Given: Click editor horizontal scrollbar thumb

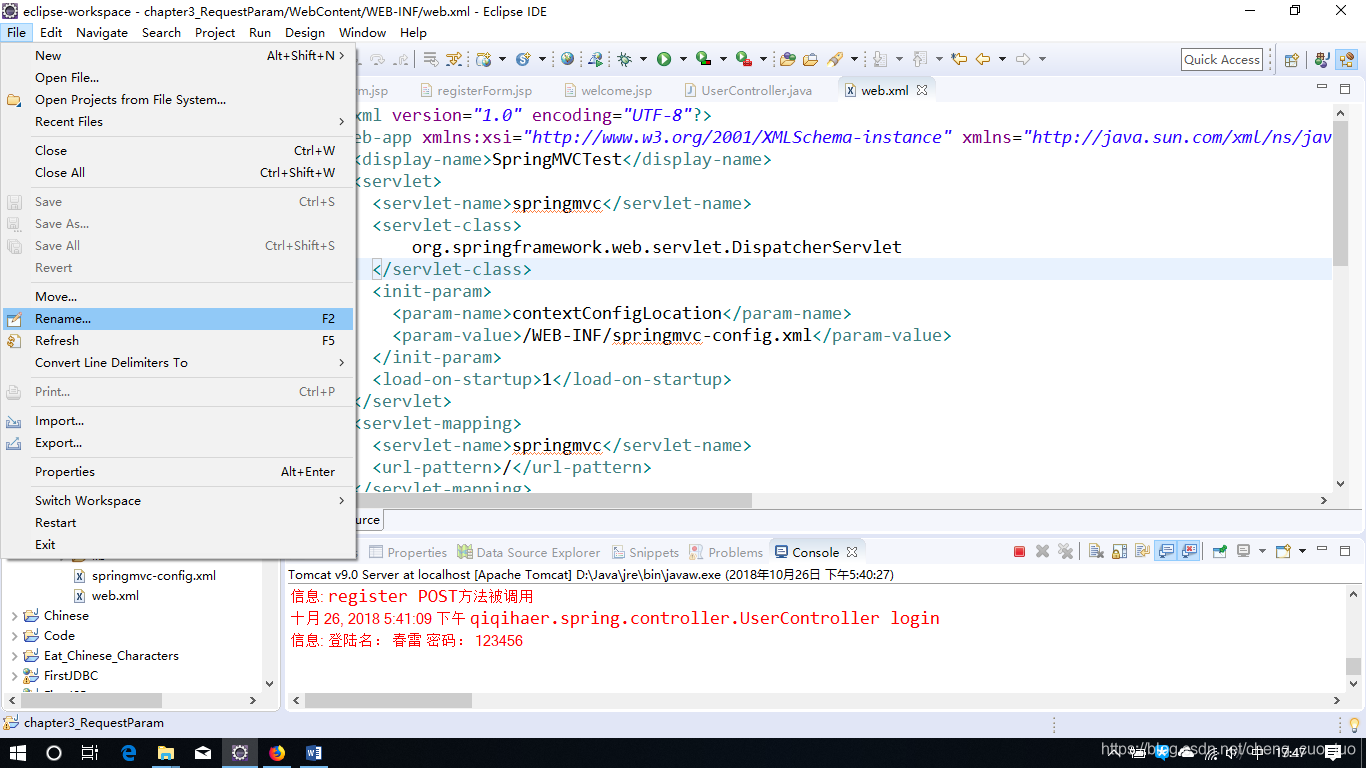Looking at the screenshot, I should coord(552,500).
